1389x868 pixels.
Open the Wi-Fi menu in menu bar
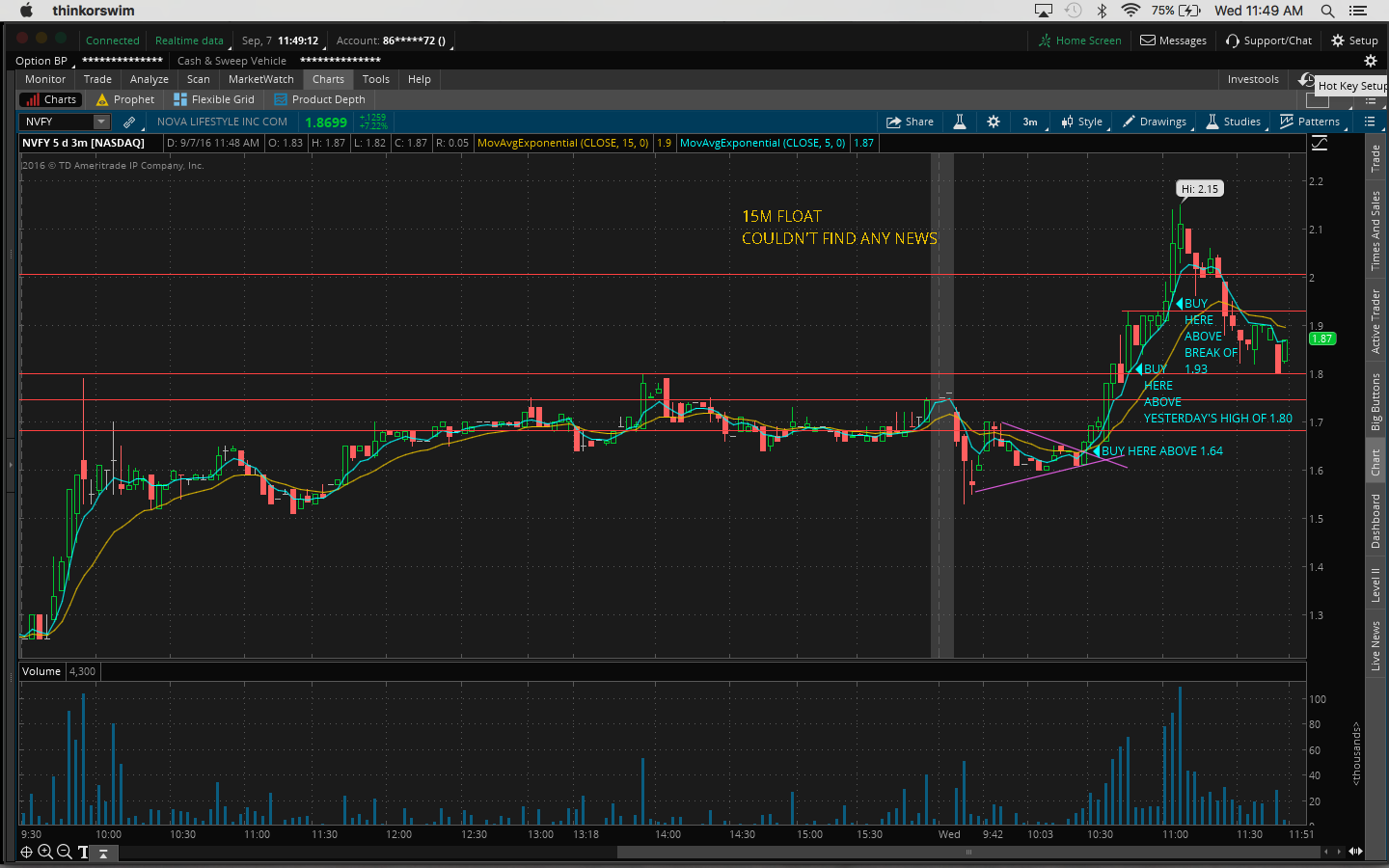coord(1130,11)
